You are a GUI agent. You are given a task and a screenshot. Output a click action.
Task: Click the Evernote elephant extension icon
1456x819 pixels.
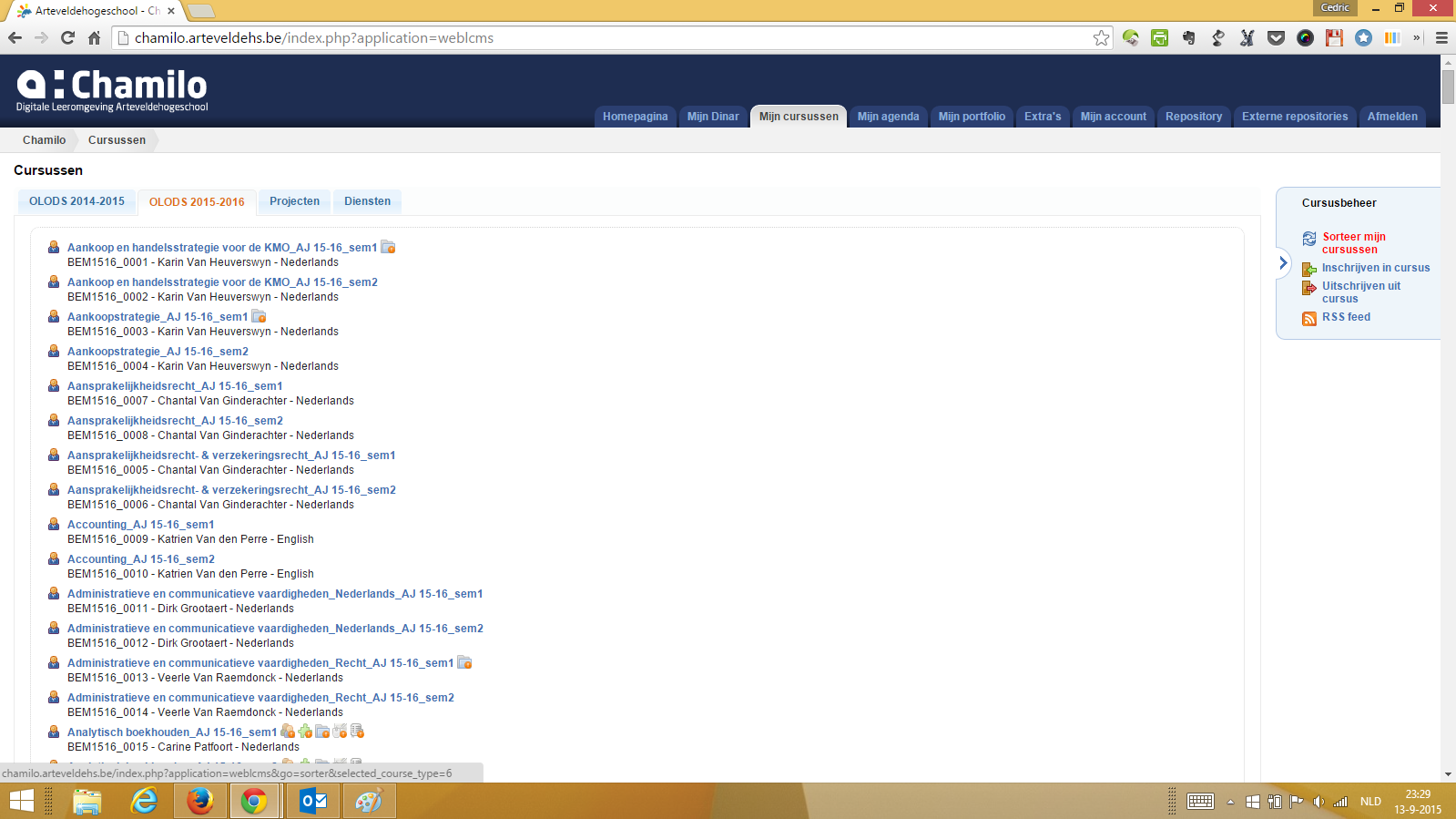point(1188,38)
